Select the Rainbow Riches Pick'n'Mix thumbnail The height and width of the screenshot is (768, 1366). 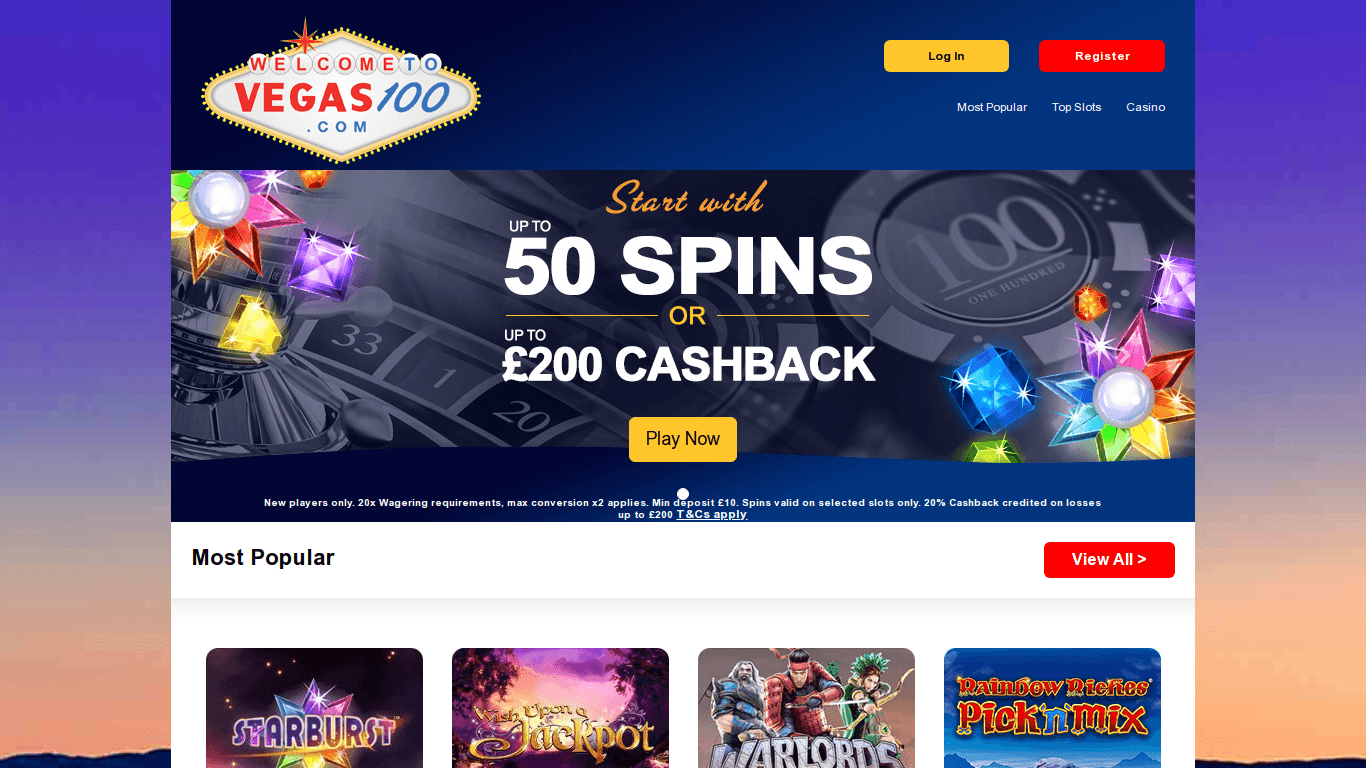tap(1052, 708)
